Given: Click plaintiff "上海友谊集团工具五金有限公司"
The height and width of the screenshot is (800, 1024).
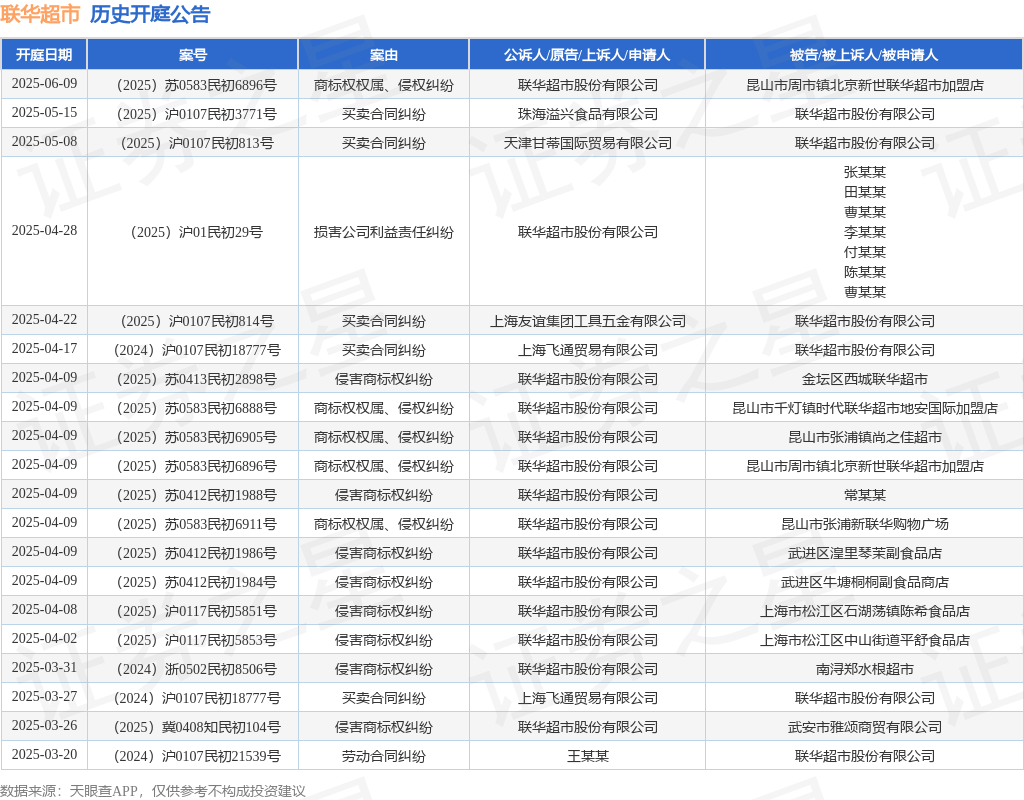Looking at the screenshot, I should coord(588,321).
